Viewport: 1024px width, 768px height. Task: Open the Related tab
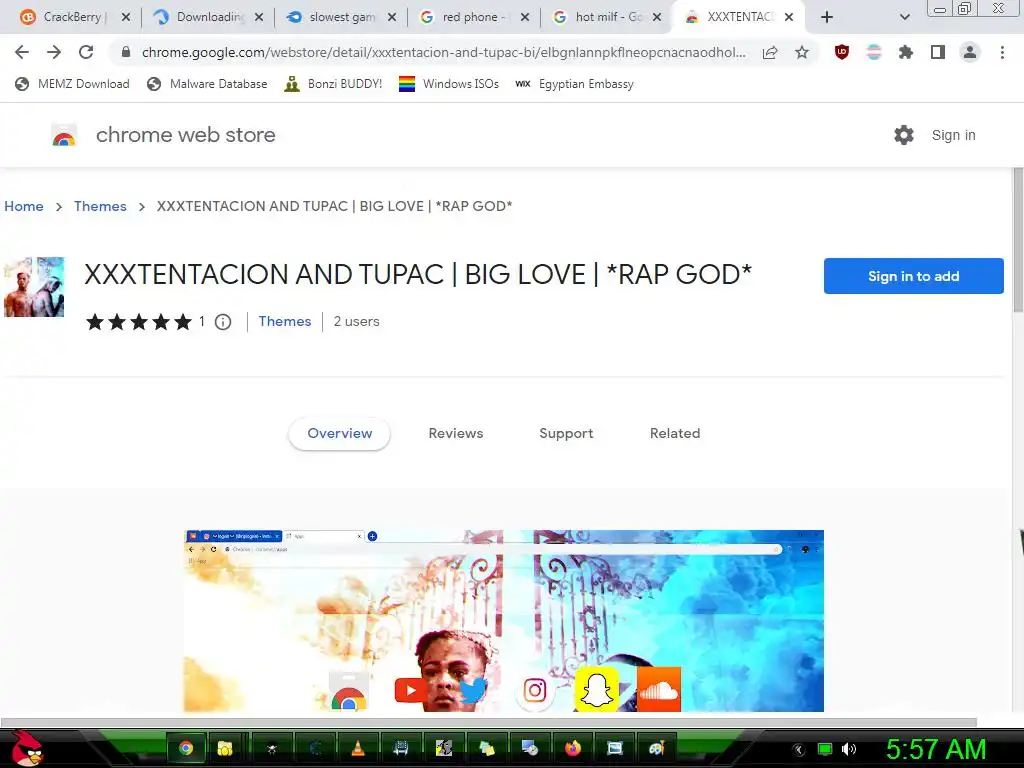click(x=675, y=434)
